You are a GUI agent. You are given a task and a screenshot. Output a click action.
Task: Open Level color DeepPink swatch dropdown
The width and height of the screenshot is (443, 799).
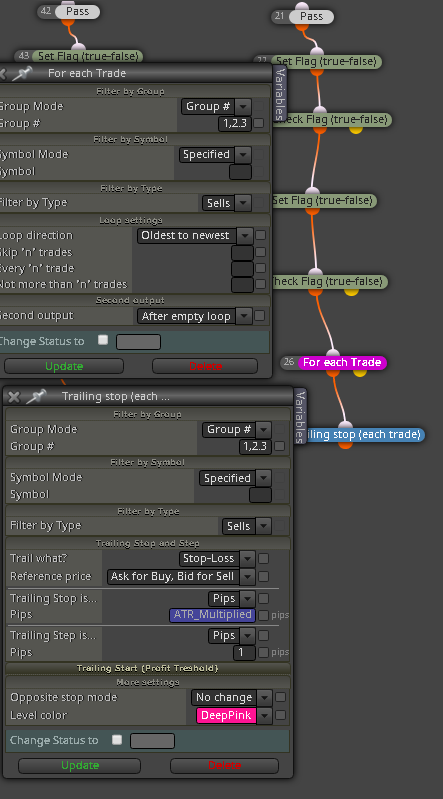pyautogui.click(x=265, y=715)
